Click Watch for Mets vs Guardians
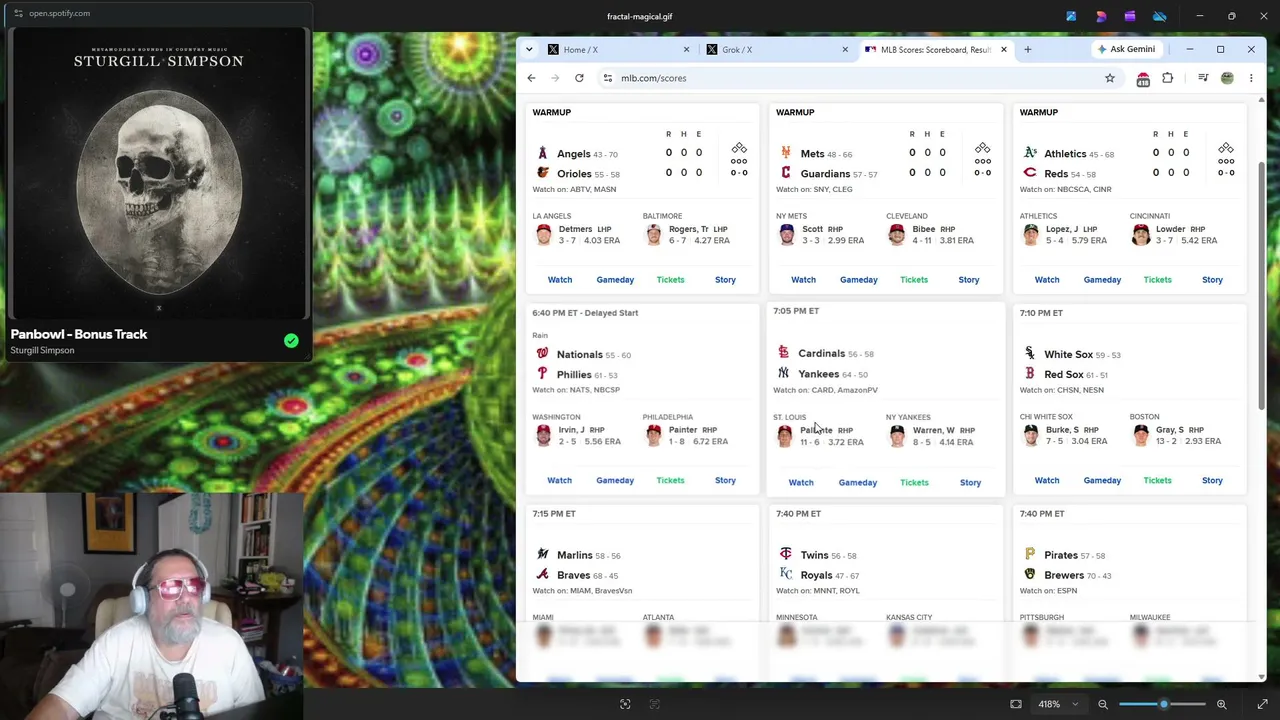Screen dimensions: 1280x720 coord(803,280)
